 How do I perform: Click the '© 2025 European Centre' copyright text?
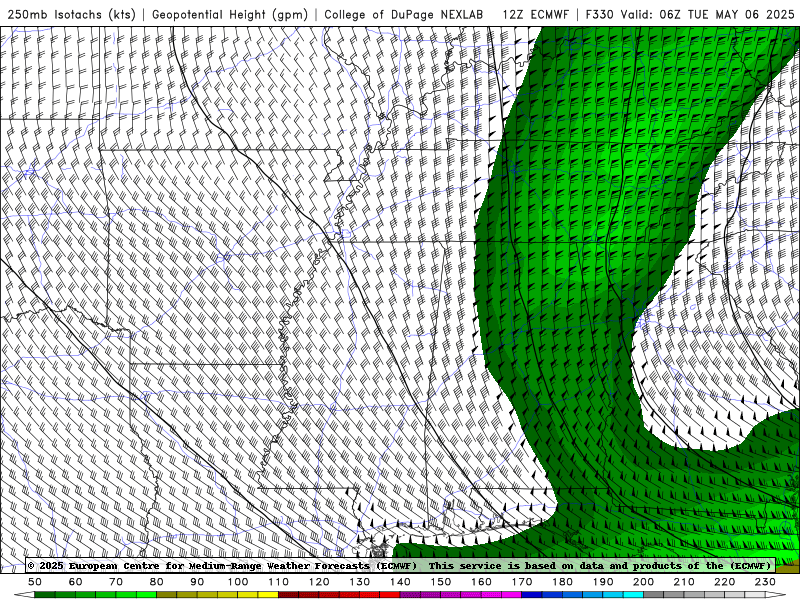pos(93,566)
